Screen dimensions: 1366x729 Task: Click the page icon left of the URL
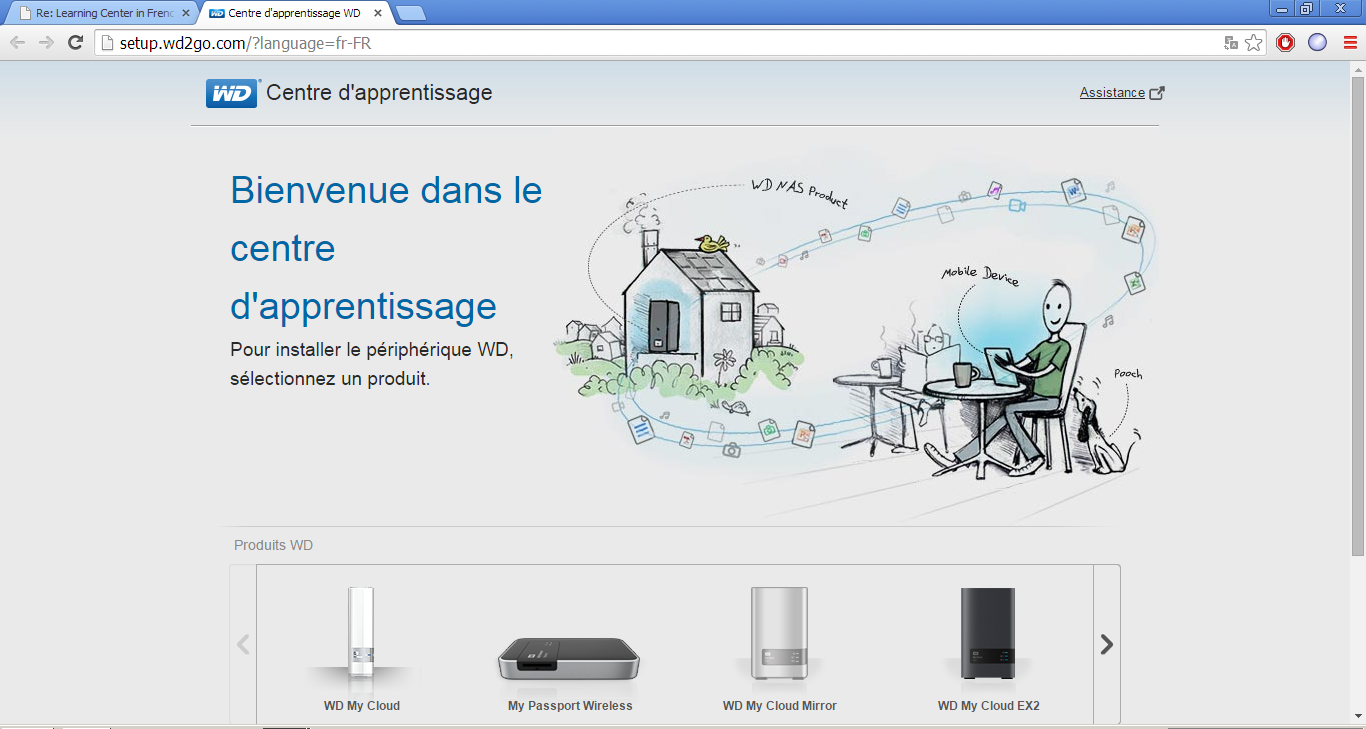108,43
